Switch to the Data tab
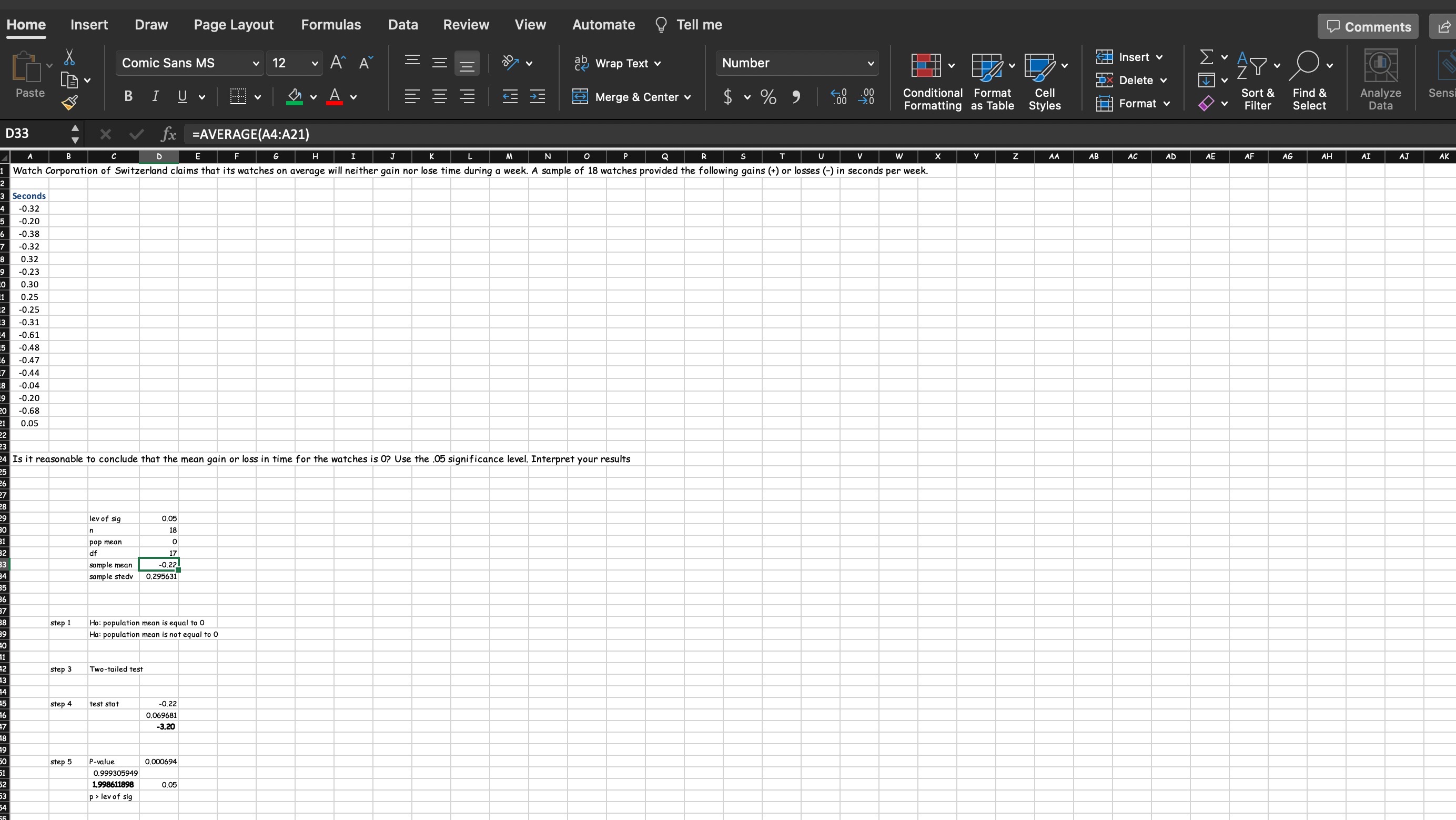Image resolution: width=1456 pixels, height=820 pixels. (403, 24)
